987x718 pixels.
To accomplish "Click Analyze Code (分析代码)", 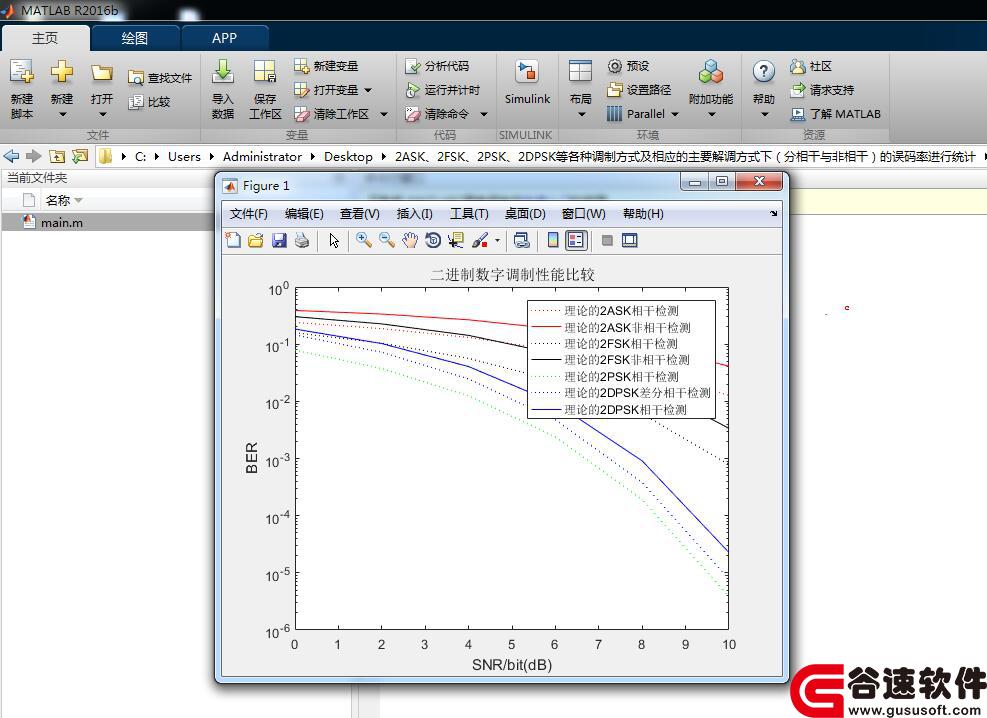I will pyautogui.click(x=437, y=66).
